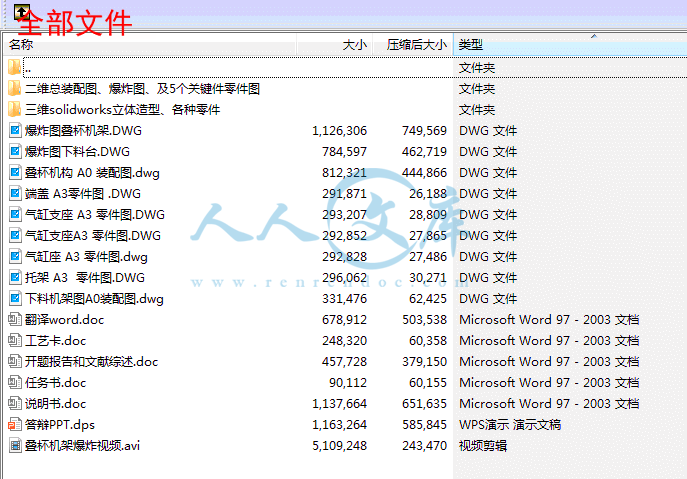Select DWG icon of 叠杯机构 A0 装配图.dwg
This screenshot has height=479, width=687.
pos(15,173)
